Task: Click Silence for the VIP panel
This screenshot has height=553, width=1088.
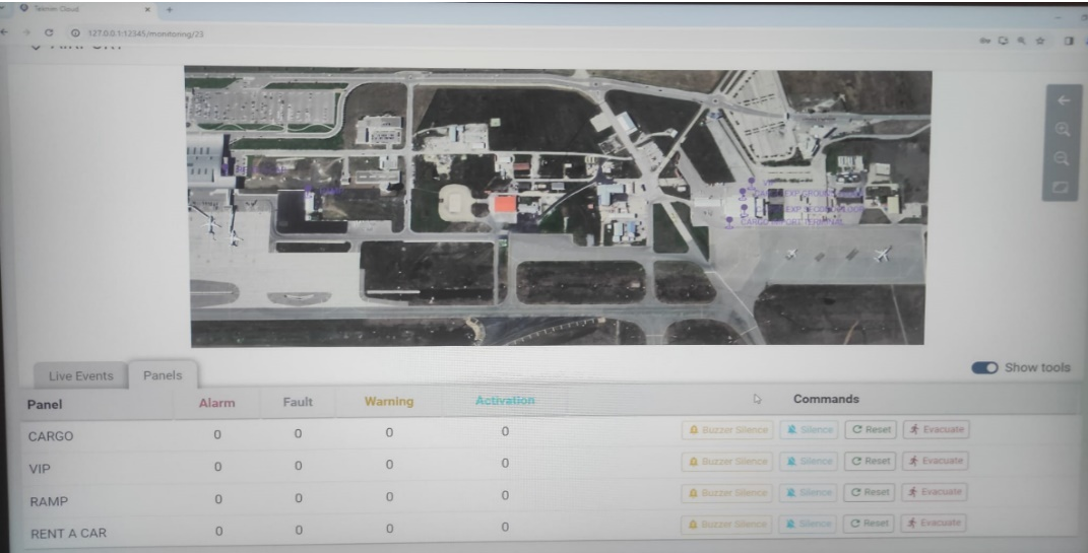Action: [x=808, y=461]
